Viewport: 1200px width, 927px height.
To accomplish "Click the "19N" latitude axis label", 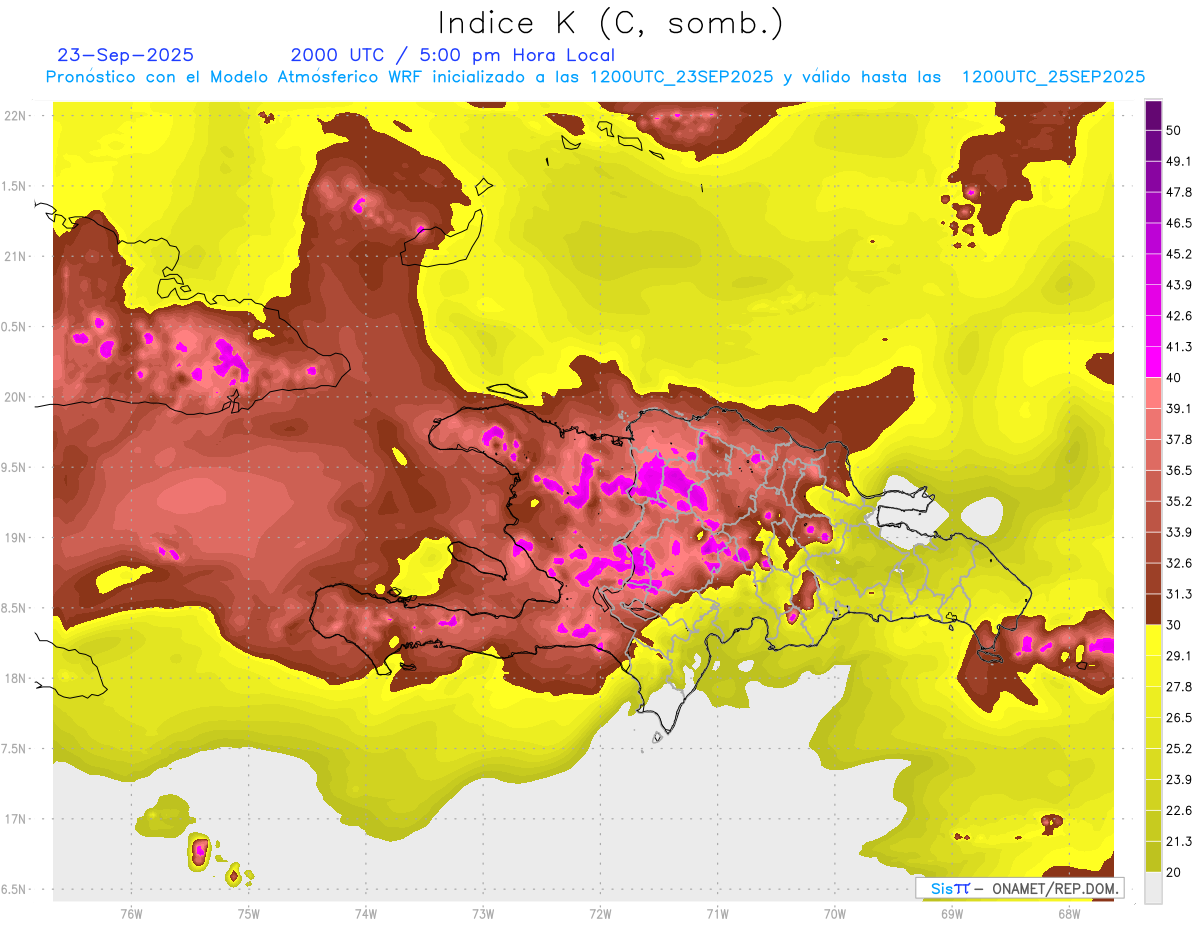I will click(x=16, y=537).
